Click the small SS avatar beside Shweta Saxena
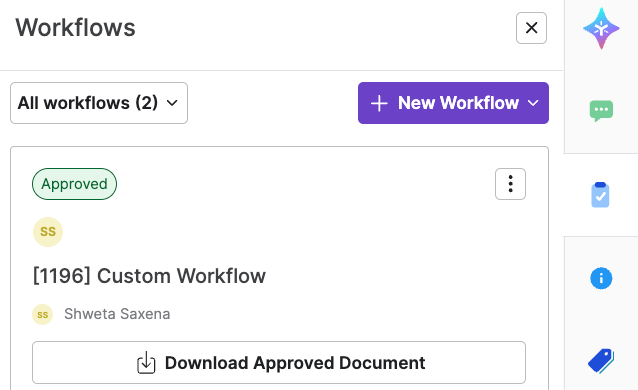Screen dimensions: 638x390 pos(43,315)
